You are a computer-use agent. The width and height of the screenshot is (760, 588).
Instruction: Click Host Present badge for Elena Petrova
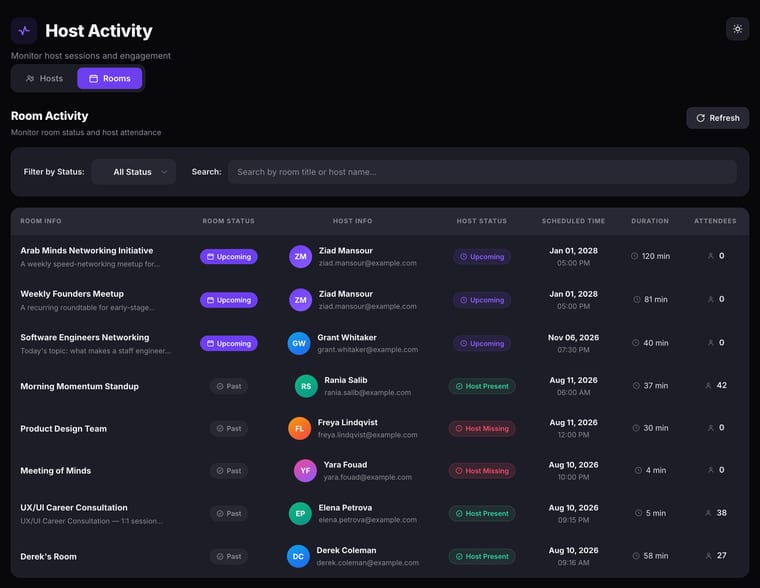click(482, 513)
